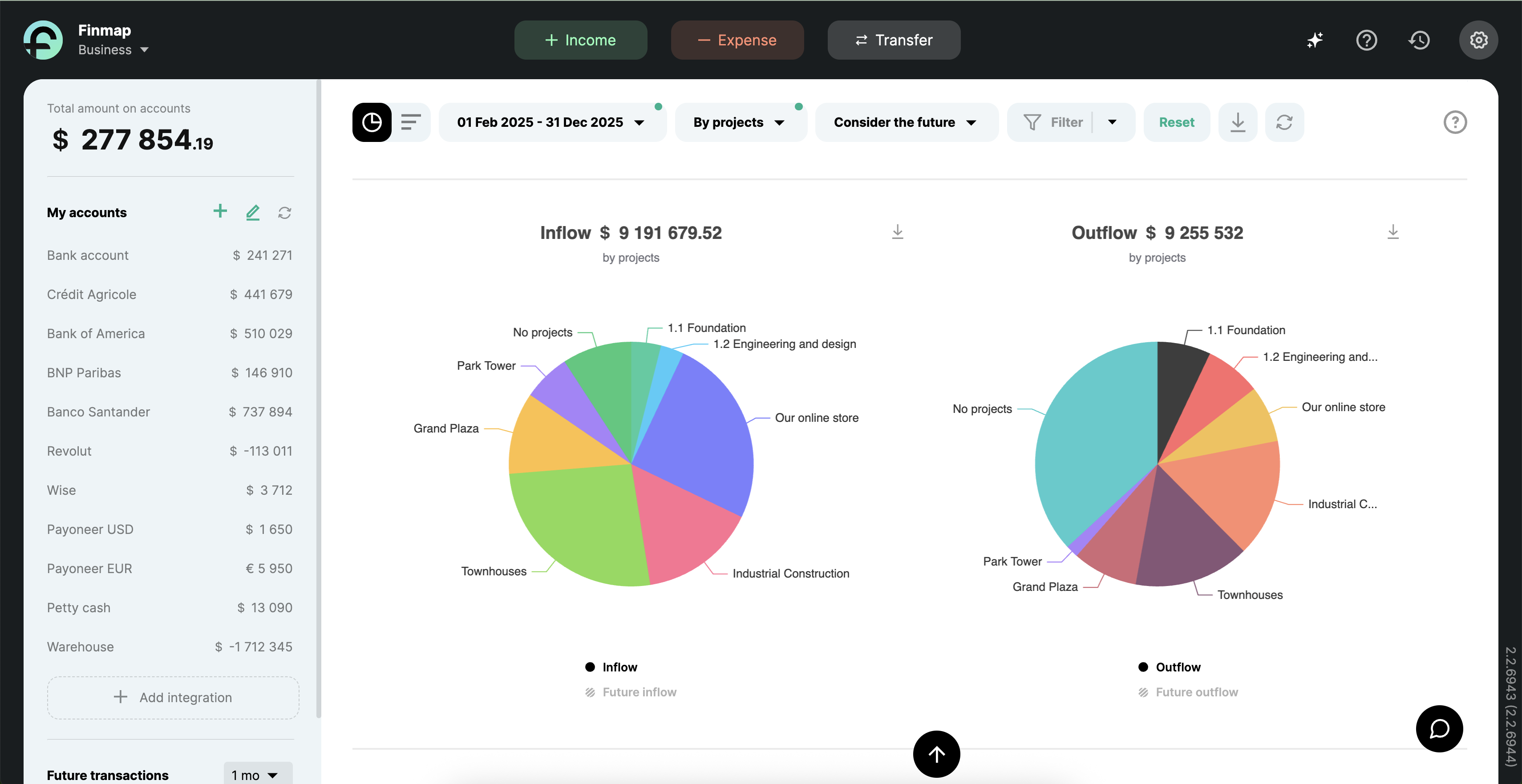The image size is (1522, 784).
Task: Open the help question mark in header
Action: pyautogui.click(x=1366, y=40)
